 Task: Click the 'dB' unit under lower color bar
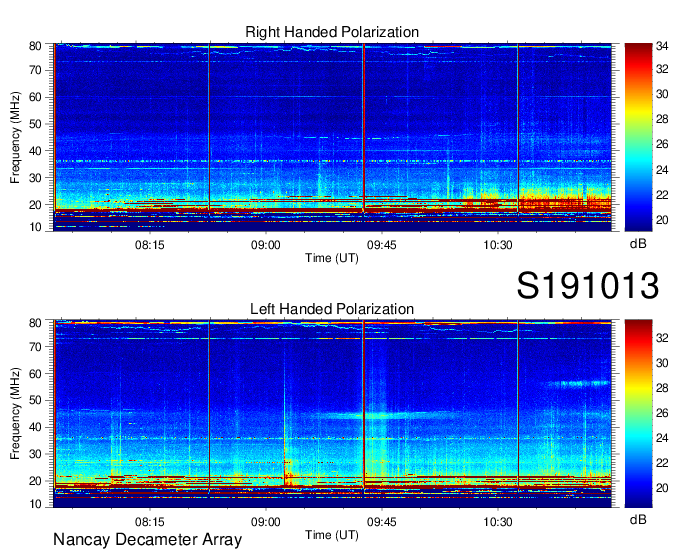click(x=638, y=519)
